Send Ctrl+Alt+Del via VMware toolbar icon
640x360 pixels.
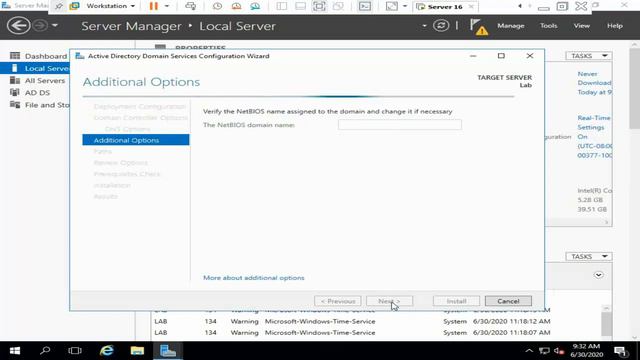pyautogui.click(x=190, y=6)
